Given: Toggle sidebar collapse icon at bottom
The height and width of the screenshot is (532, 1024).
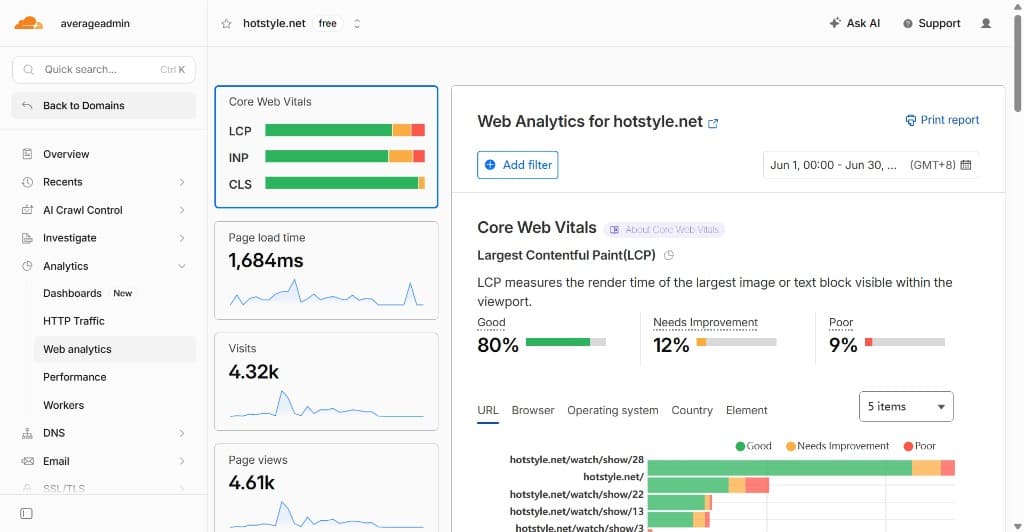Looking at the screenshot, I should coord(26,514).
